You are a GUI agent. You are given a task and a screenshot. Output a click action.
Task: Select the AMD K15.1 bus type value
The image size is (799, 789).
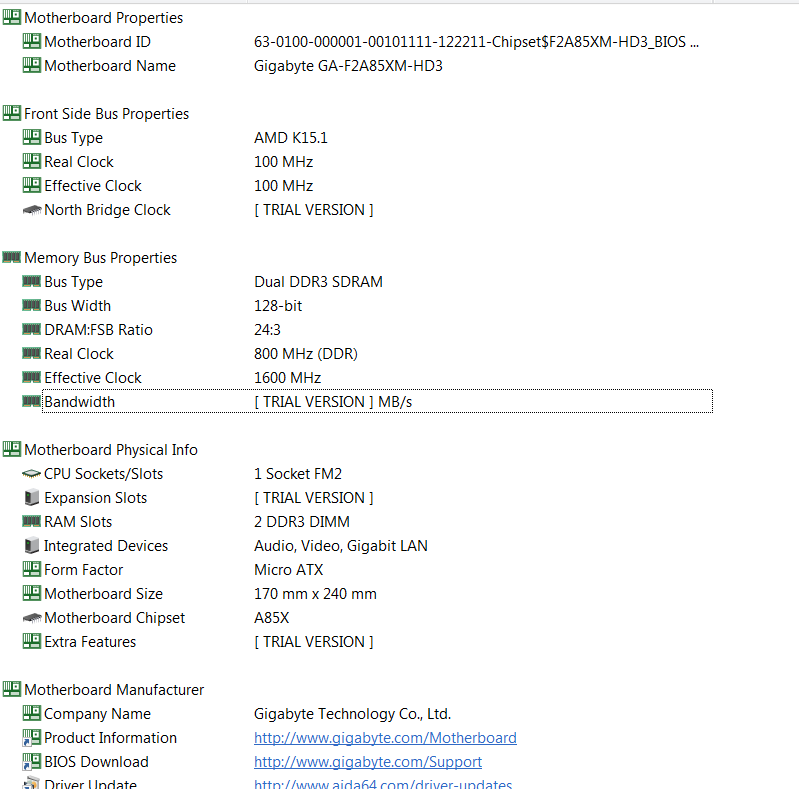[291, 138]
